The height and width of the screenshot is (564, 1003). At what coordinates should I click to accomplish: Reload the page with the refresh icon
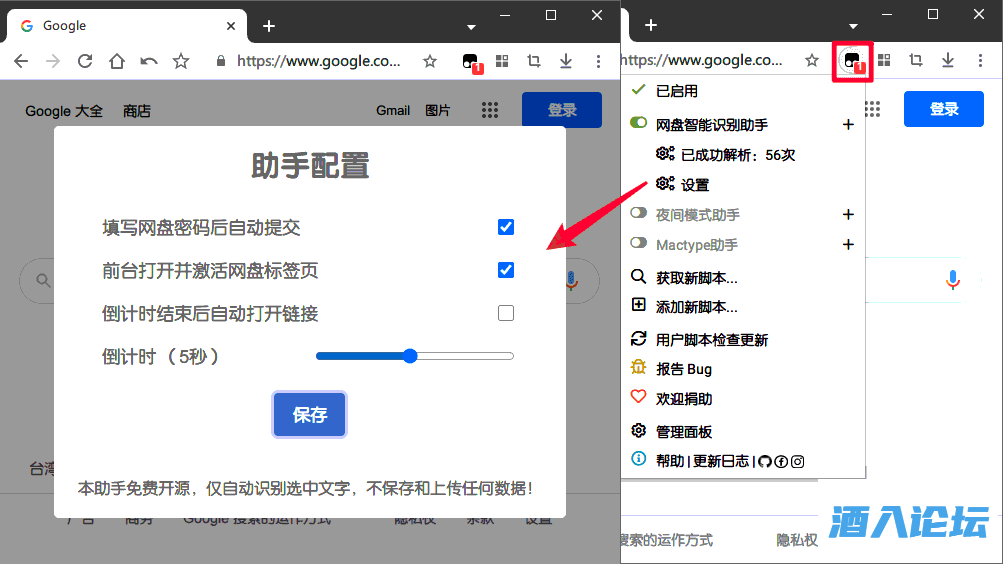(x=85, y=61)
